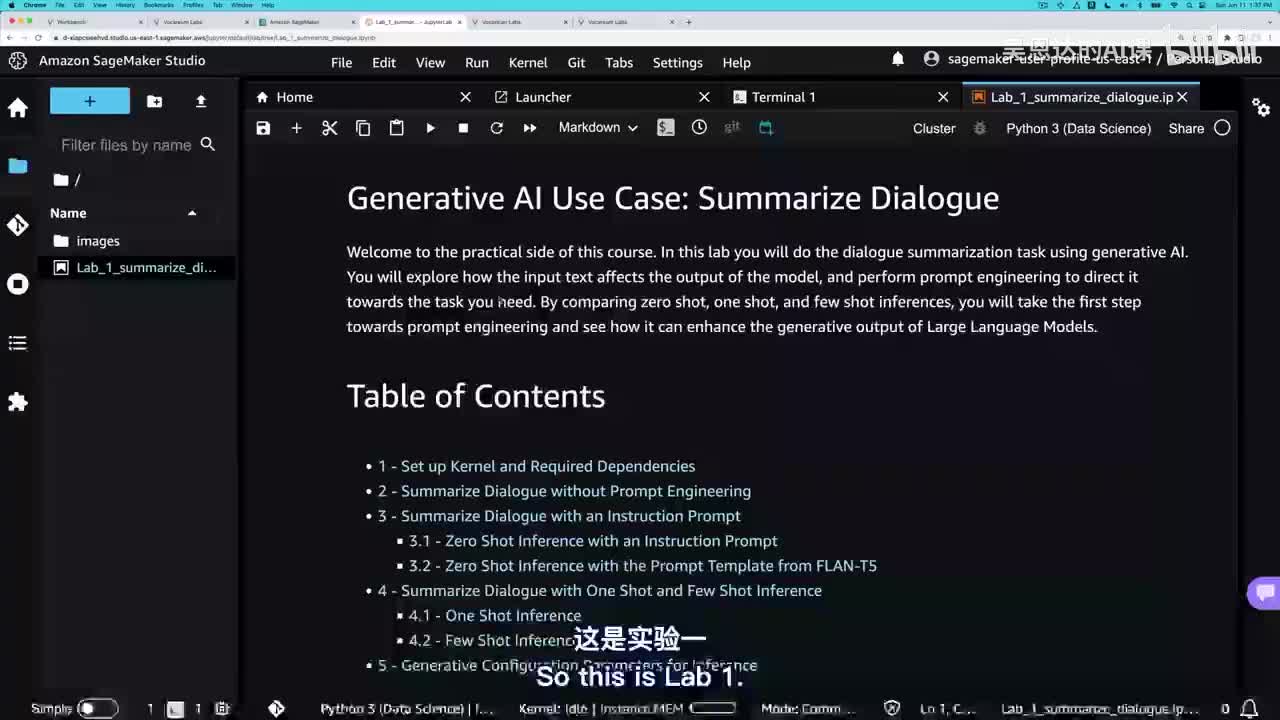Click the kernel status circle indicator
Image resolution: width=1280 pixels, height=720 pixels.
[1222, 128]
